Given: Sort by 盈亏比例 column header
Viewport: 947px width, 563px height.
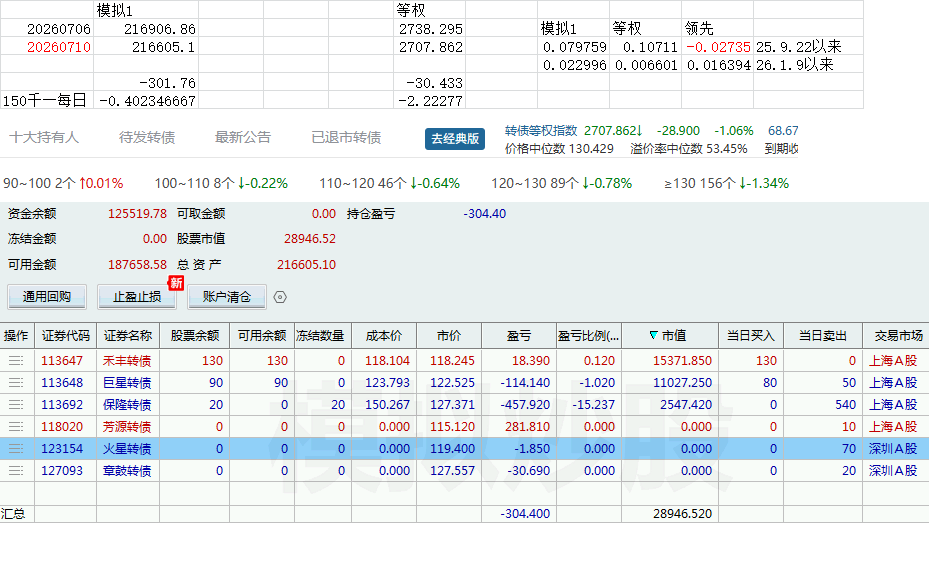Looking at the screenshot, I should click(589, 336).
